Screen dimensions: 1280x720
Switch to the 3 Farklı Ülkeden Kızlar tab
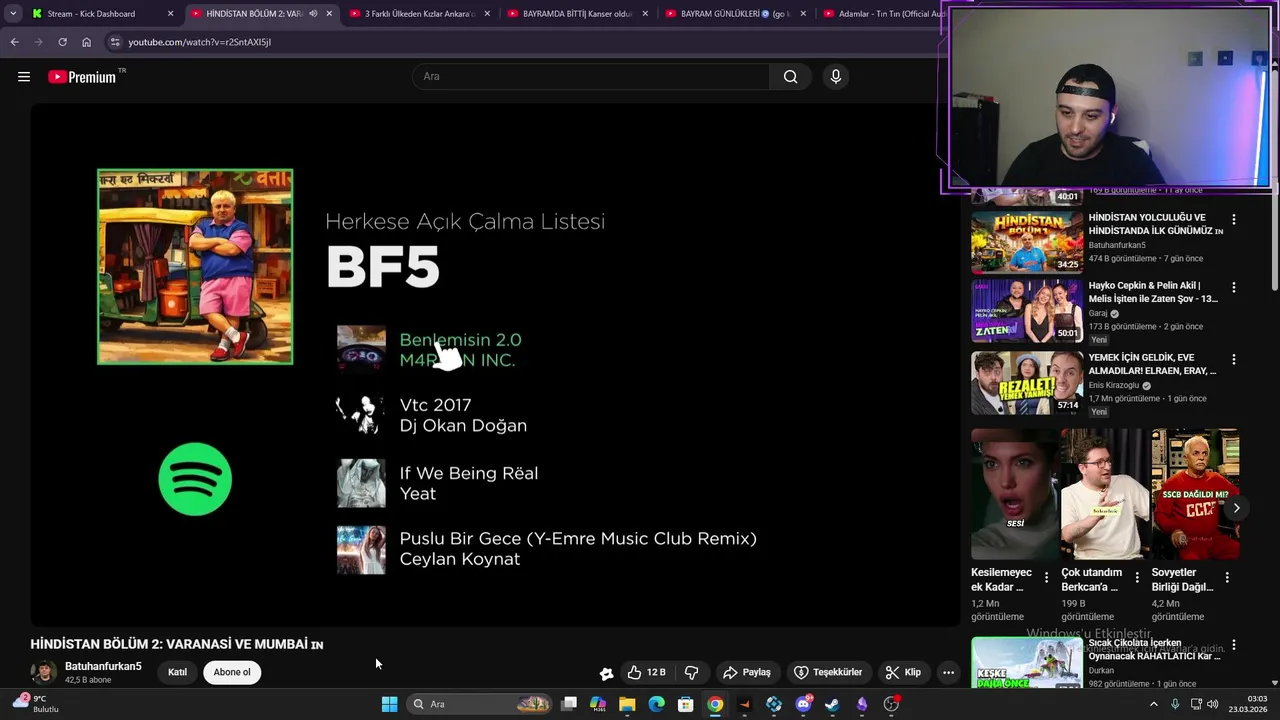(x=418, y=14)
